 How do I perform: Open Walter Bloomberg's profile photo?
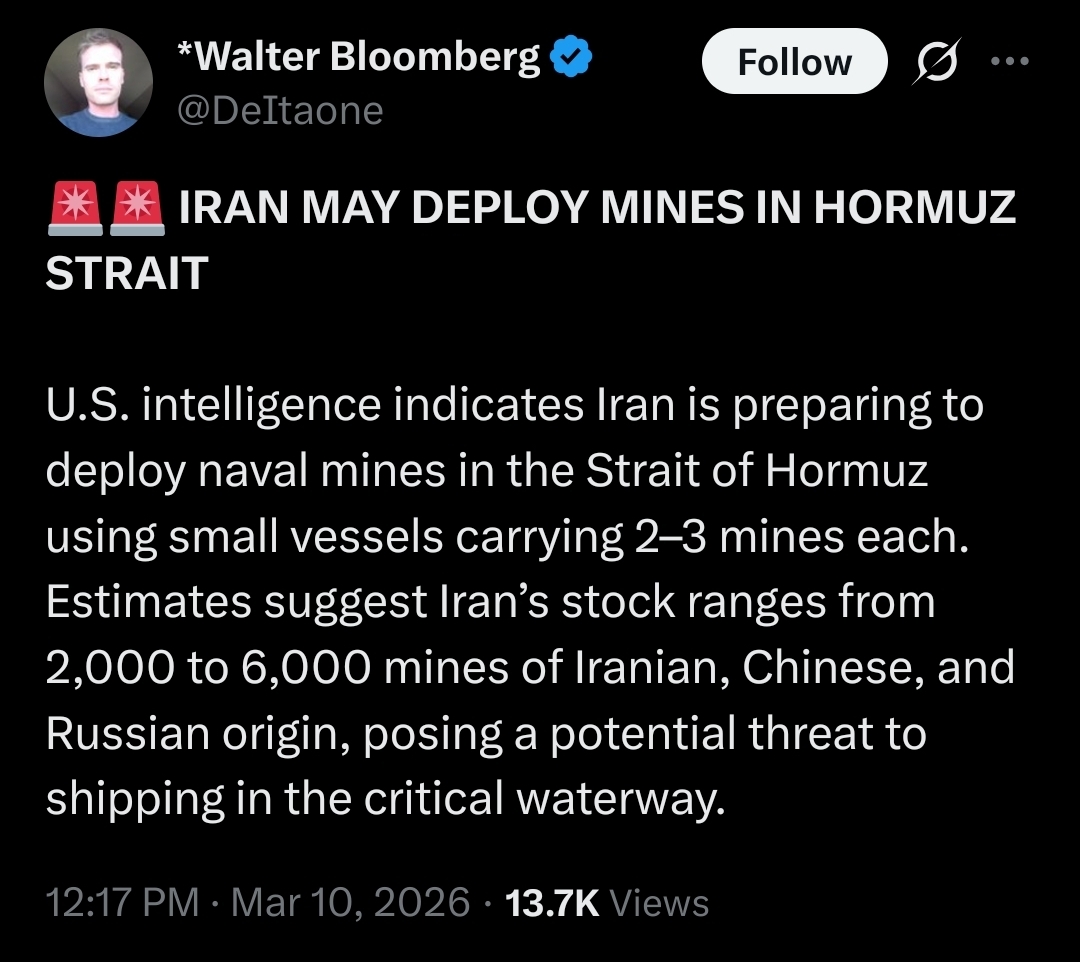pos(99,82)
